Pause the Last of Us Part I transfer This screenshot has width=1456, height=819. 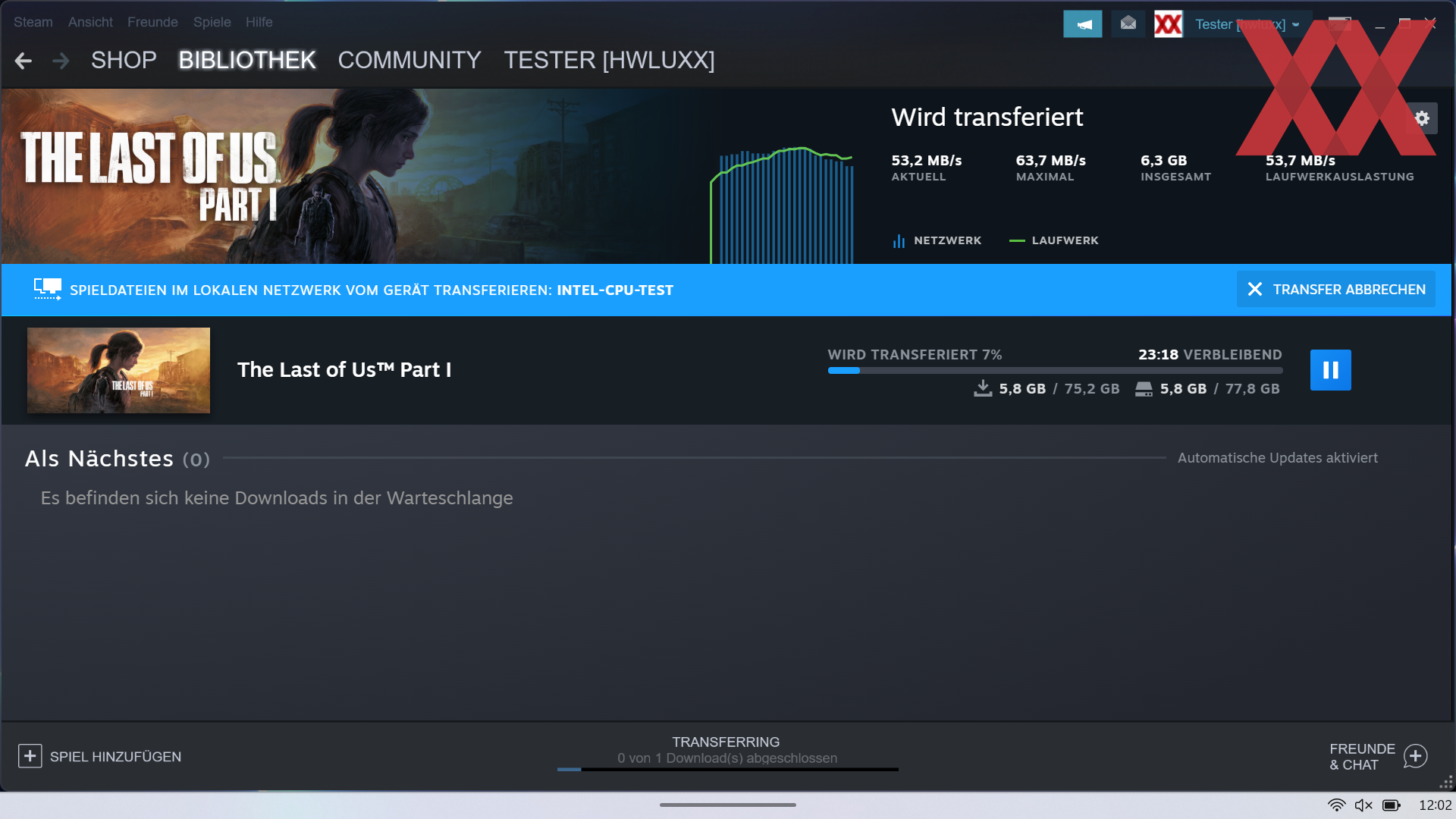point(1329,369)
